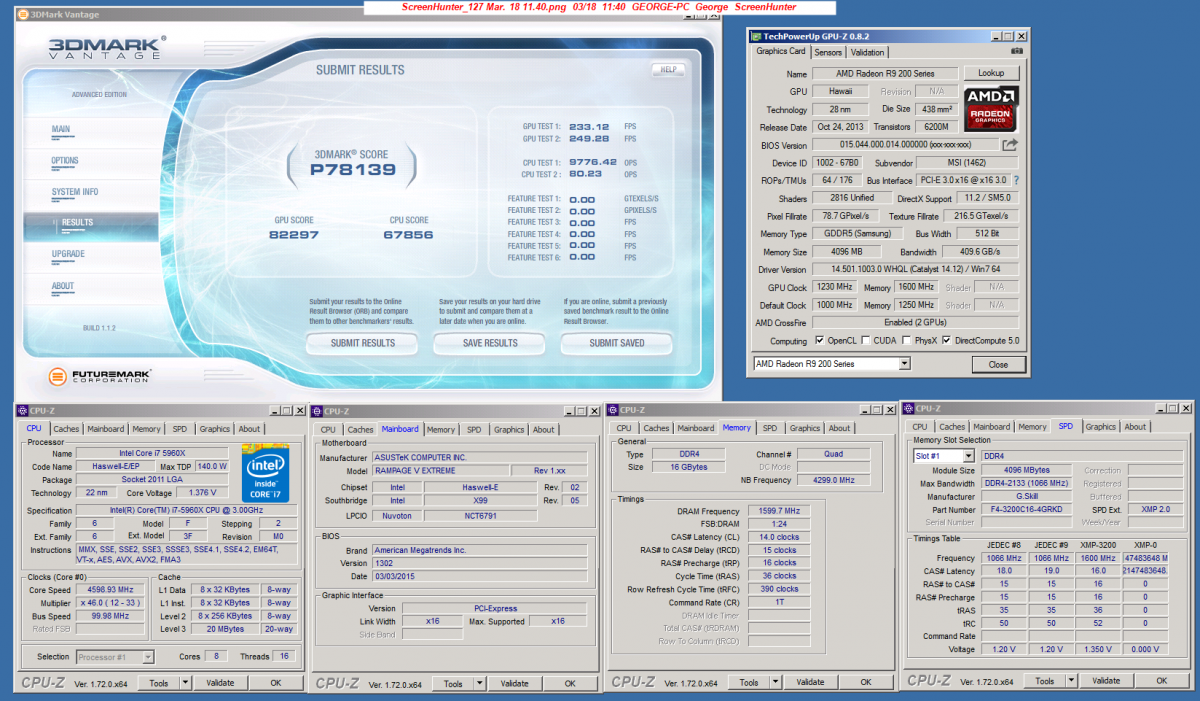Open the SPD tab in the CPU-Z Memory window
The height and width of the screenshot is (701, 1200).
(x=770, y=428)
